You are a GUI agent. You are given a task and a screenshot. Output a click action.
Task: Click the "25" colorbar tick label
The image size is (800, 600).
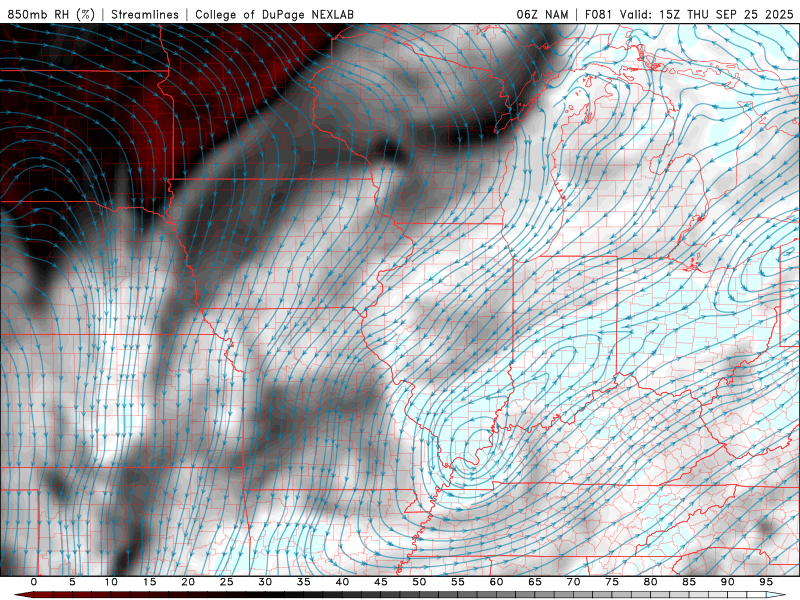coord(227,582)
